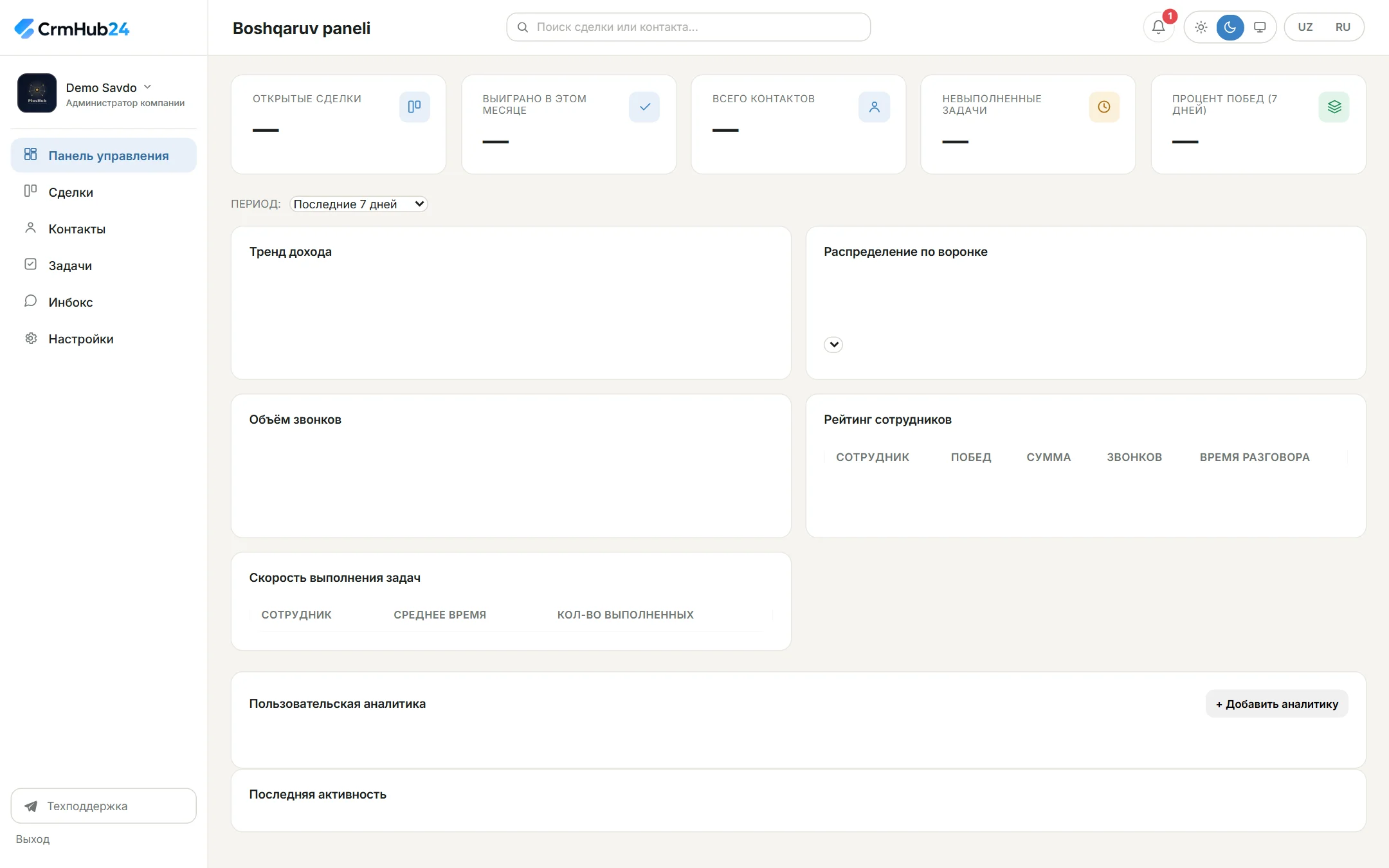Switch language to RU
Image resolution: width=1389 pixels, height=868 pixels.
point(1343,27)
